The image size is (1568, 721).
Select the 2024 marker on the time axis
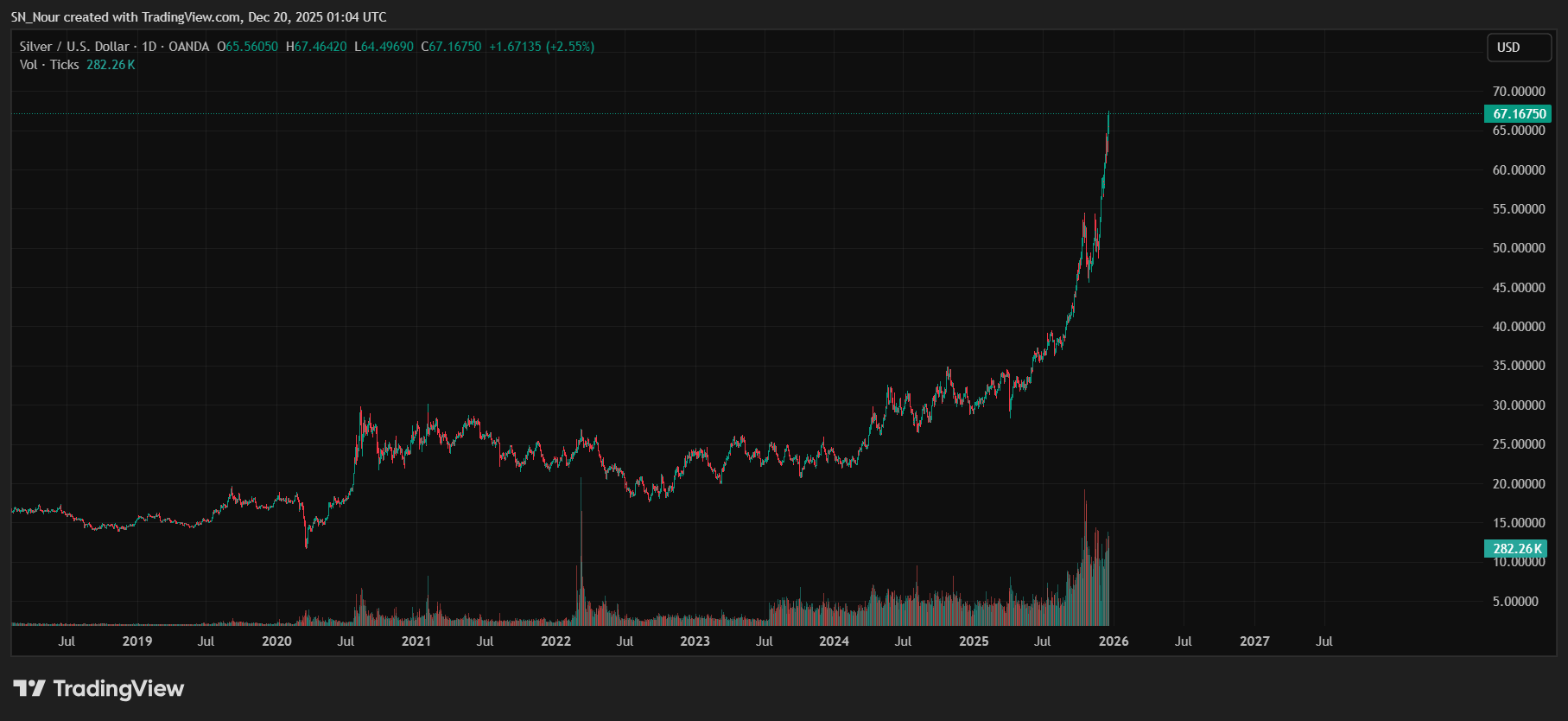point(834,641)
